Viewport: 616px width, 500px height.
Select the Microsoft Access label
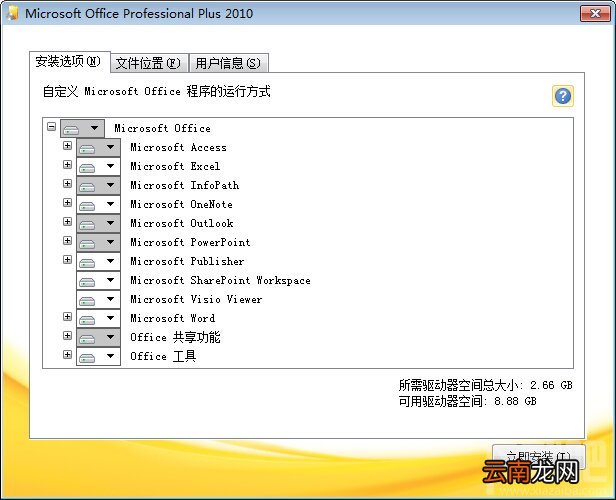coord(178,148)
